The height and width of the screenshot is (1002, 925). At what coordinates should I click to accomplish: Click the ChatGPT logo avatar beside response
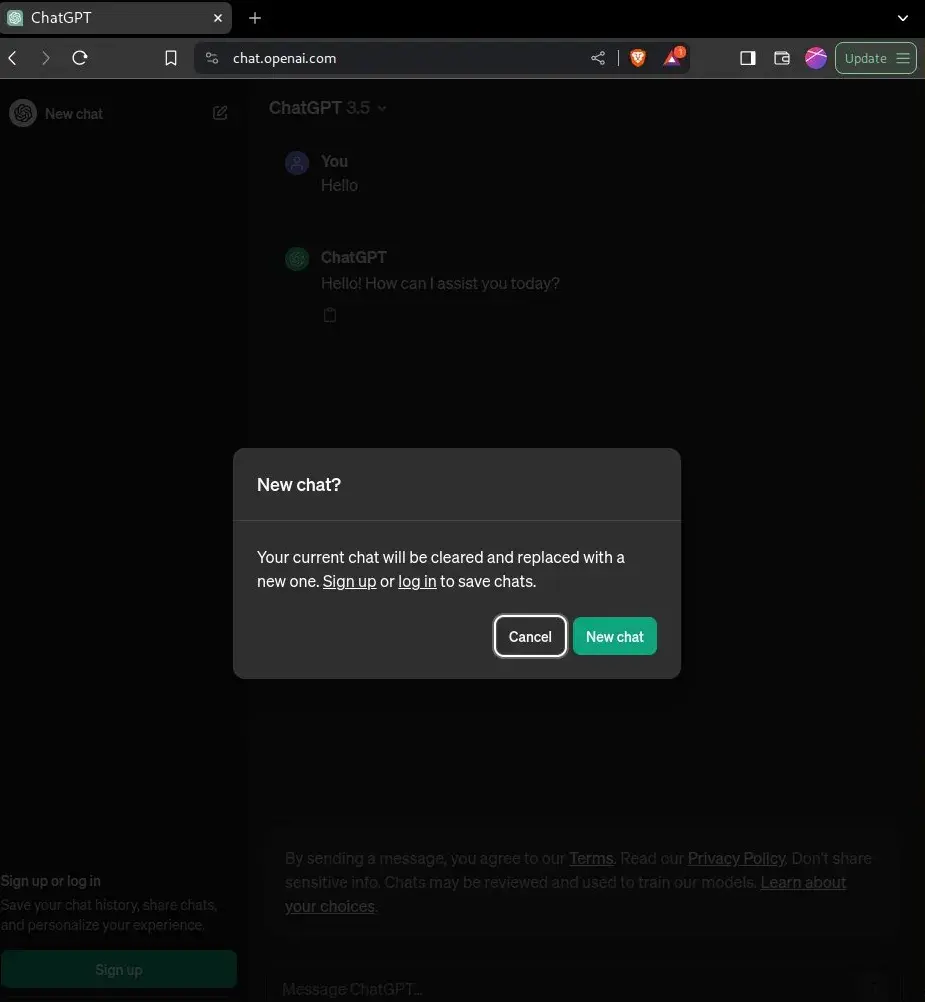(x=297, y=258)
